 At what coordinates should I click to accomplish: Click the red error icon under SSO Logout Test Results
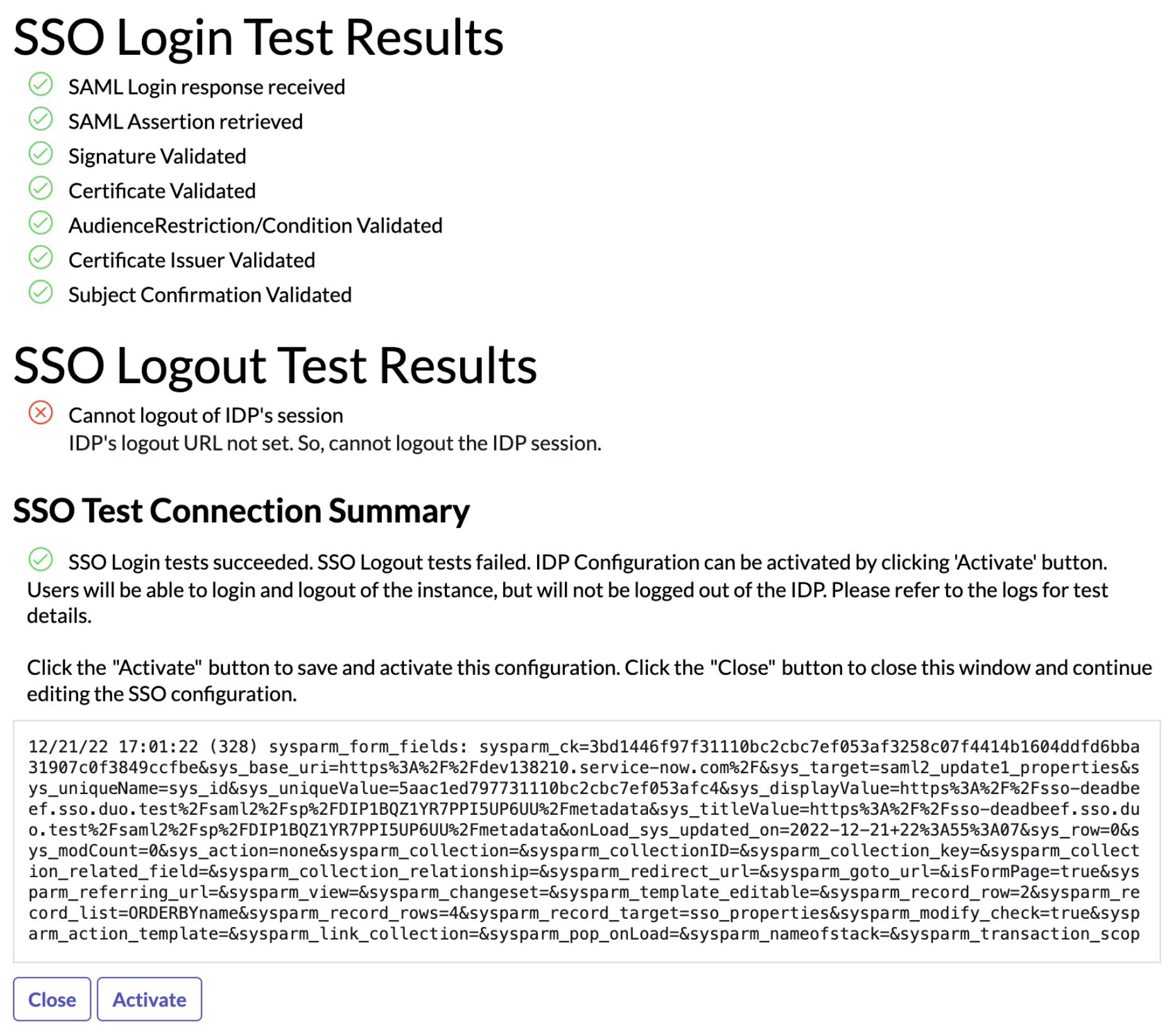click(40, 412)
